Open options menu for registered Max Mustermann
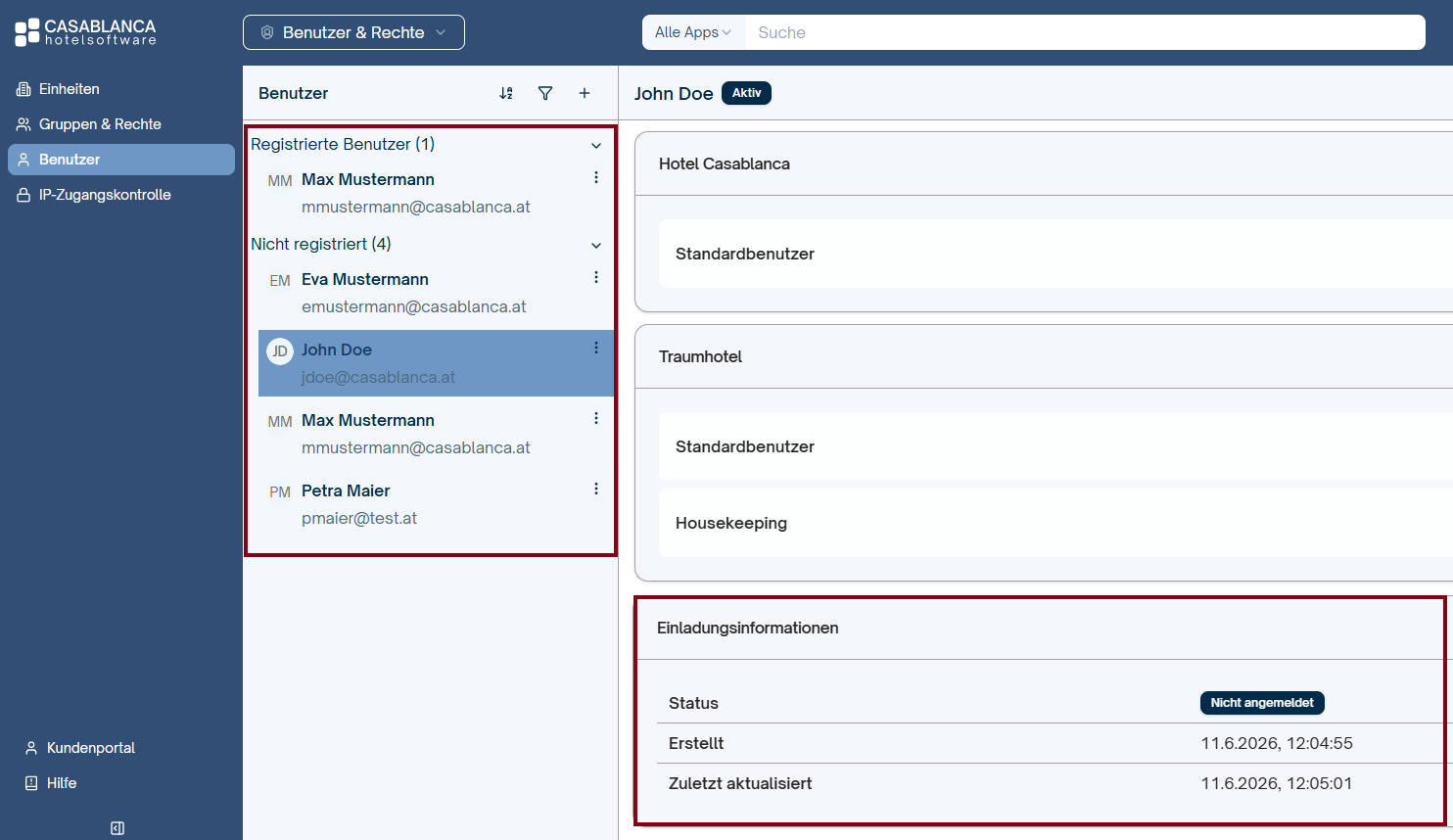Image resolution: width=1453 pixels, height=840 pixels. tap(596, 177)
